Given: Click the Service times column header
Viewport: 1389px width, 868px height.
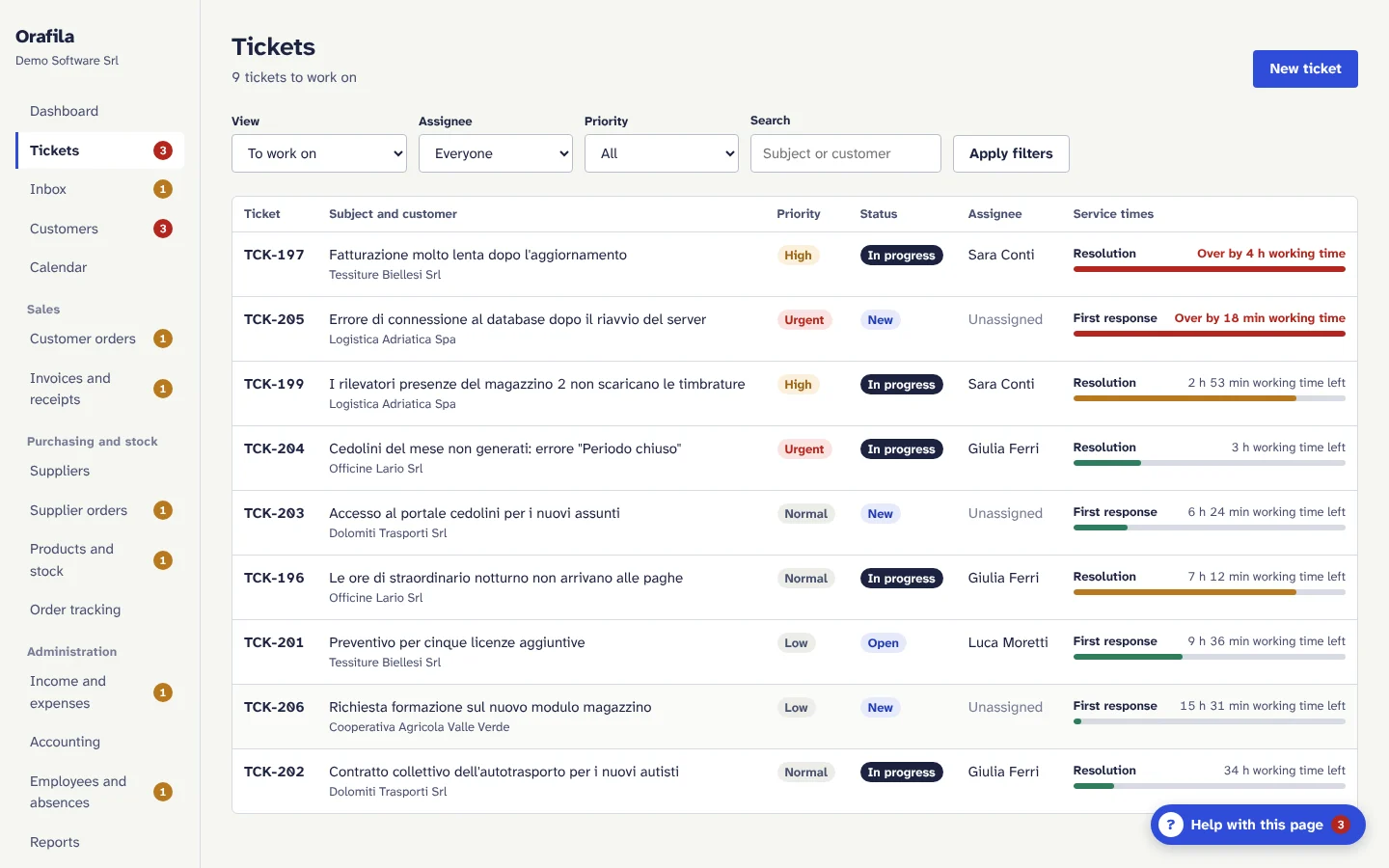Looking at the screenshot, I should click(1113, 214).
